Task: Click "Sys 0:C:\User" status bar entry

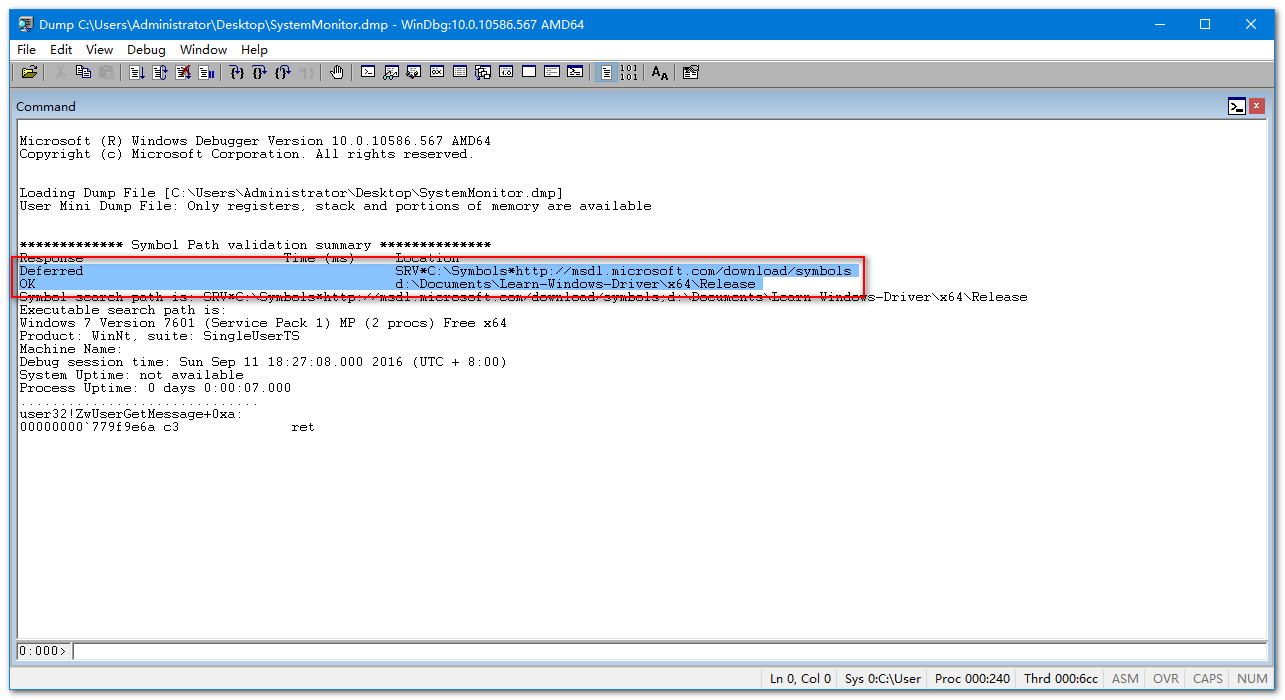Action: [883, 678]
